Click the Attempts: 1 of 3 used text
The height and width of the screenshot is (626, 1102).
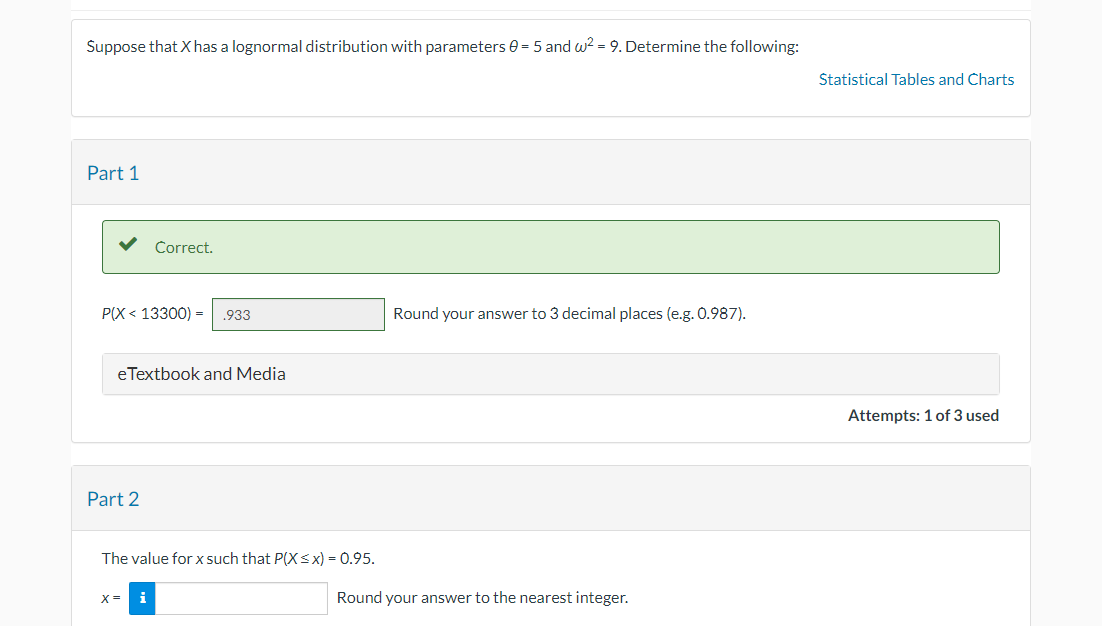pyautogui.click(x=923, y=415)
